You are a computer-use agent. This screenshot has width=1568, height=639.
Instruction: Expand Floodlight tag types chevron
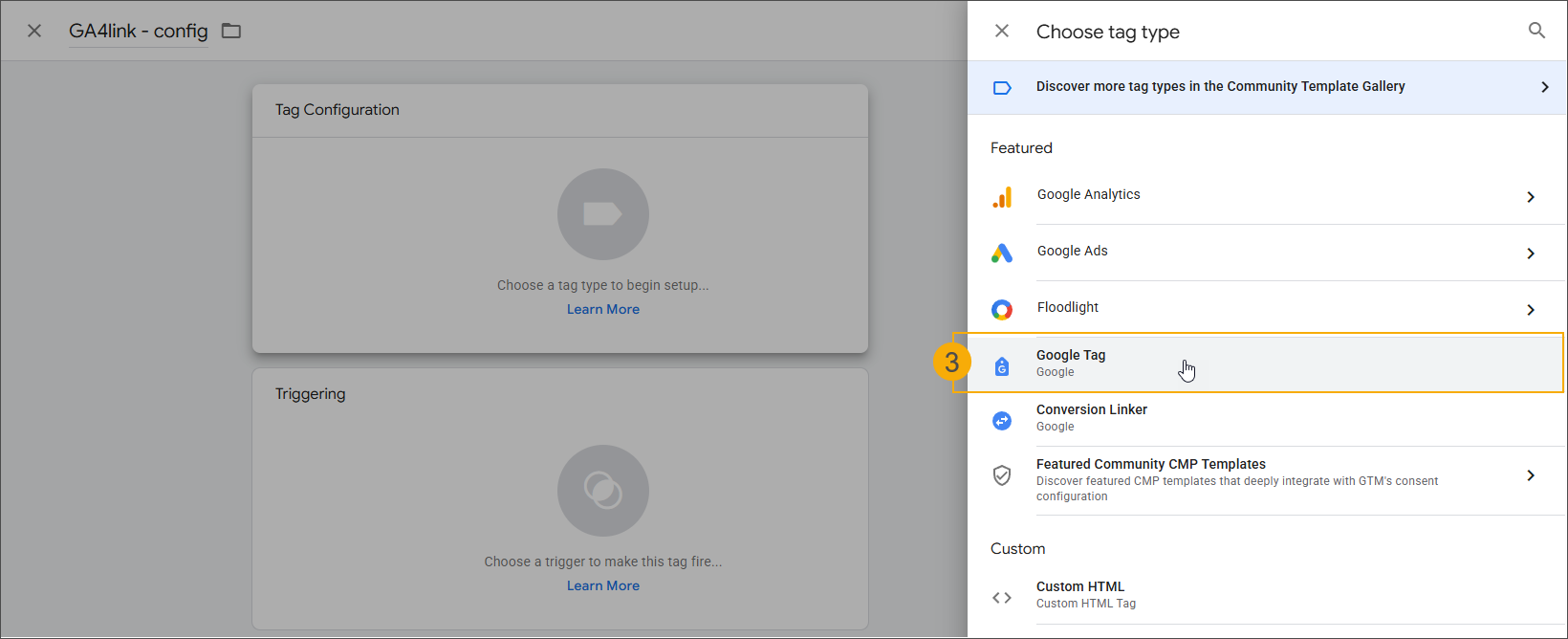[x=1531, y=310]
